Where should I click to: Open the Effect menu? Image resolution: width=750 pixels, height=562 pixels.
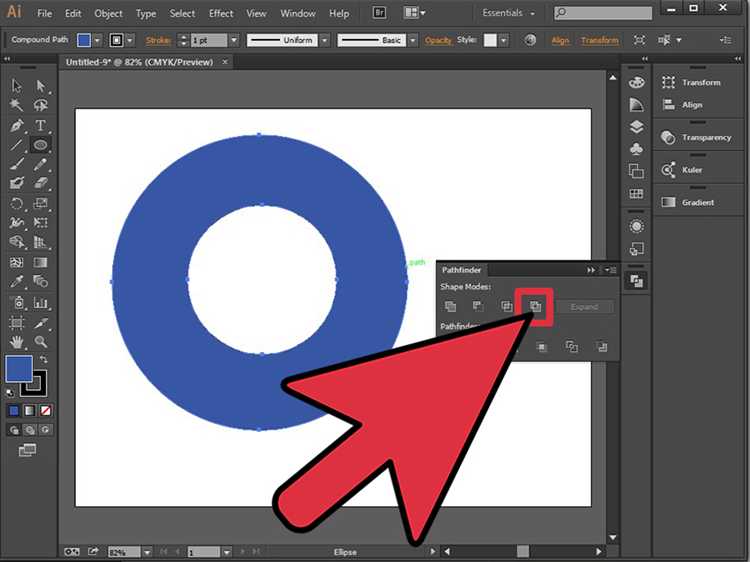(x=221, y=13)
